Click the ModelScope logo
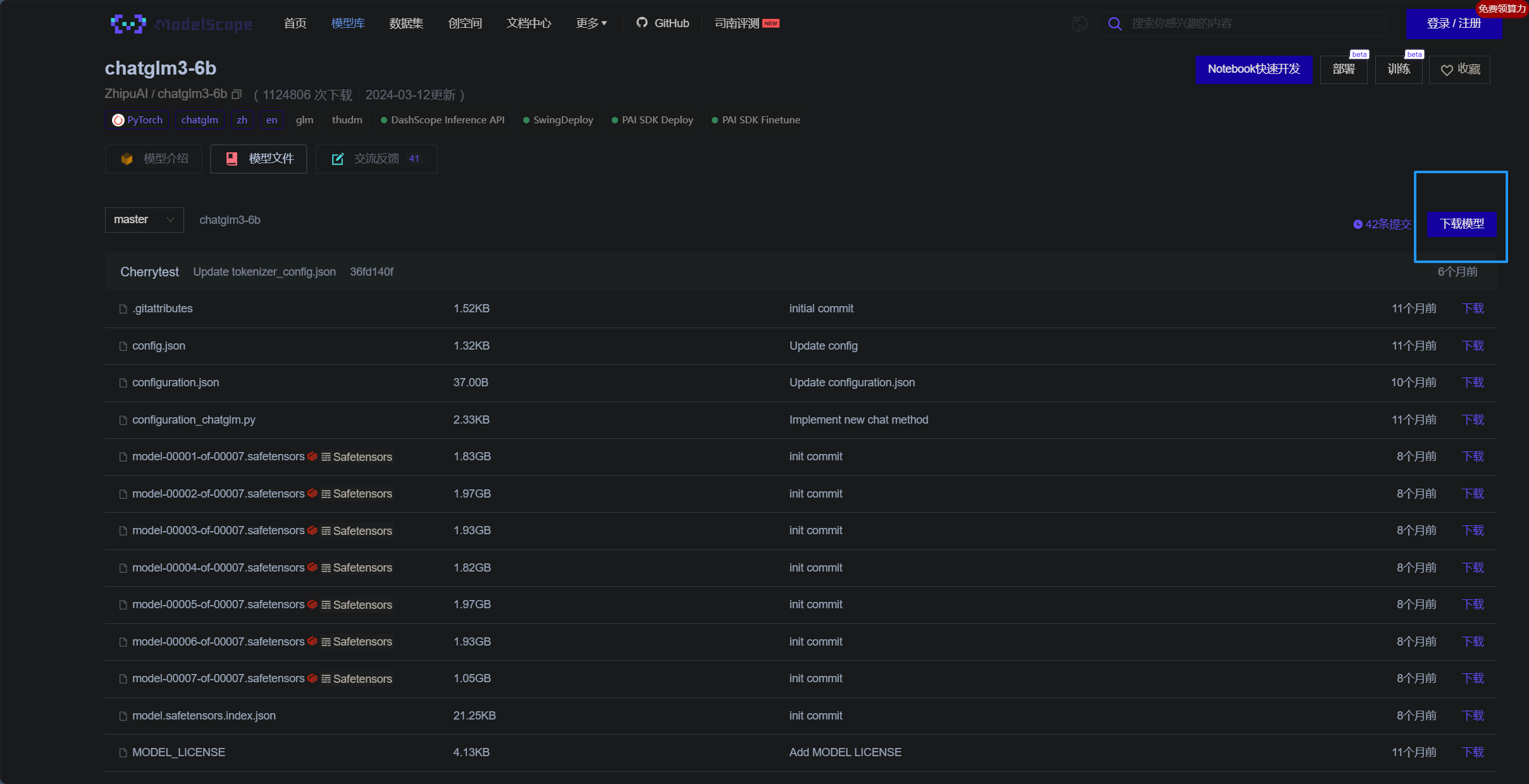Screen dimensions: 1529x784 pos(182,24)
